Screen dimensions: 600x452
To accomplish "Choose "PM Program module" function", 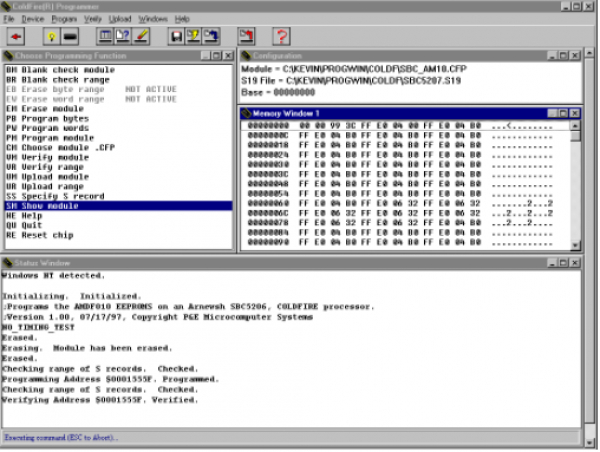I will pos(49,139).
